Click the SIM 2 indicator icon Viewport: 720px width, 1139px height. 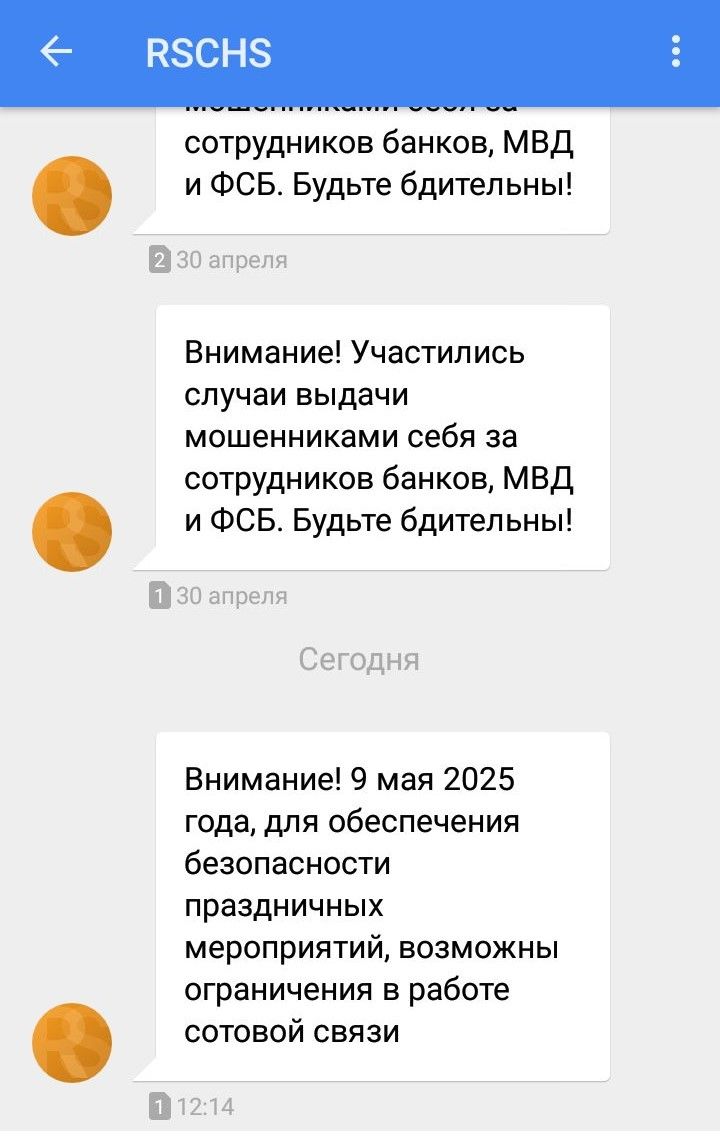[159, 261]
